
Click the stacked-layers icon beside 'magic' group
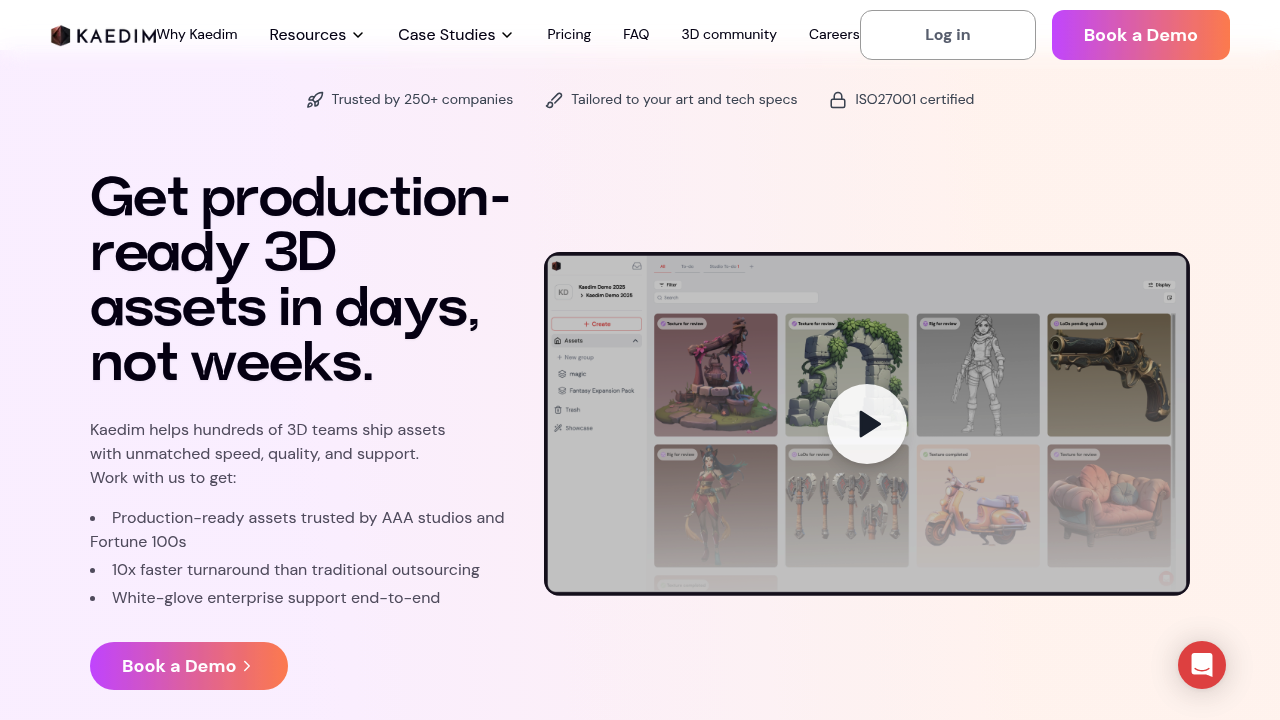(x=562, y=374)
